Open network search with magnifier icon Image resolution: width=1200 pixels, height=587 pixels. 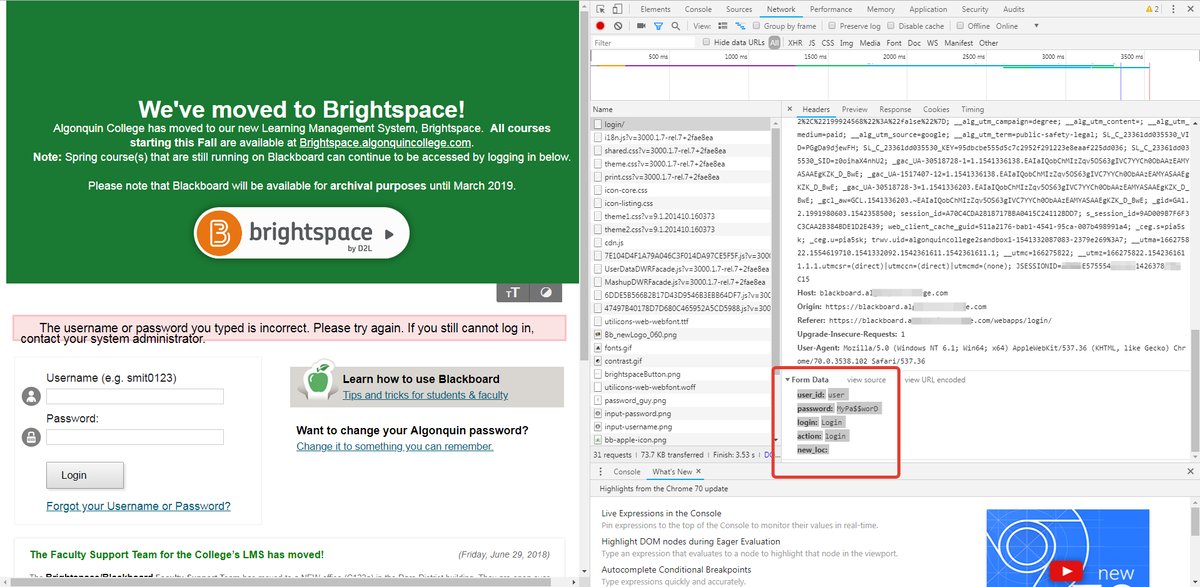click(677, 26)
